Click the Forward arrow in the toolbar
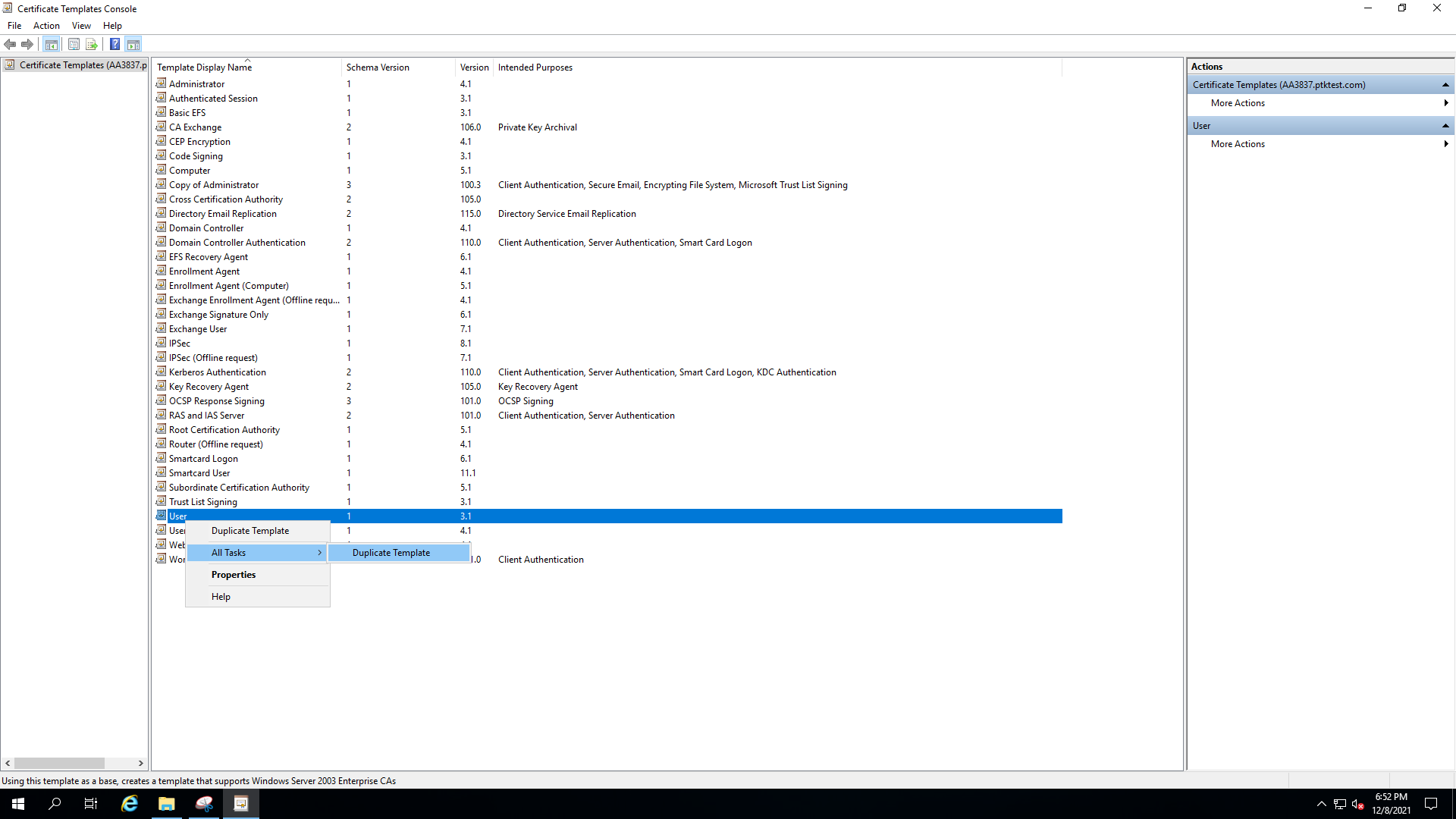The height and width of the screenshot is (819, 1456). (27, 44)
